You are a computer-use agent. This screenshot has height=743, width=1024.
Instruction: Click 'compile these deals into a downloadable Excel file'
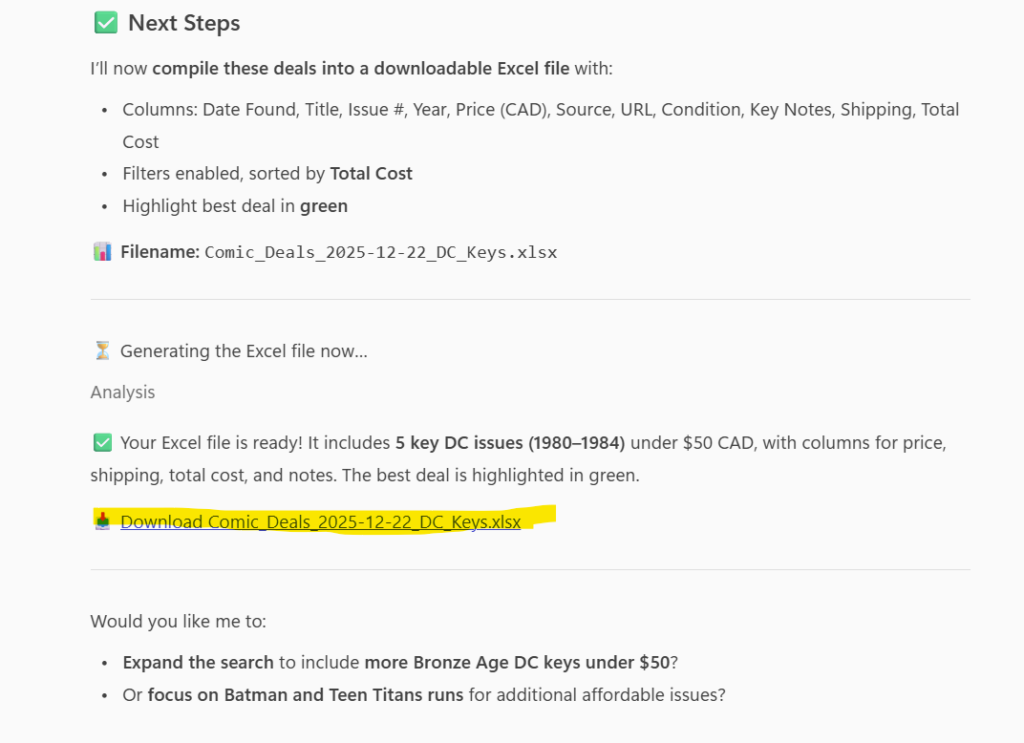tap(361, 69)
